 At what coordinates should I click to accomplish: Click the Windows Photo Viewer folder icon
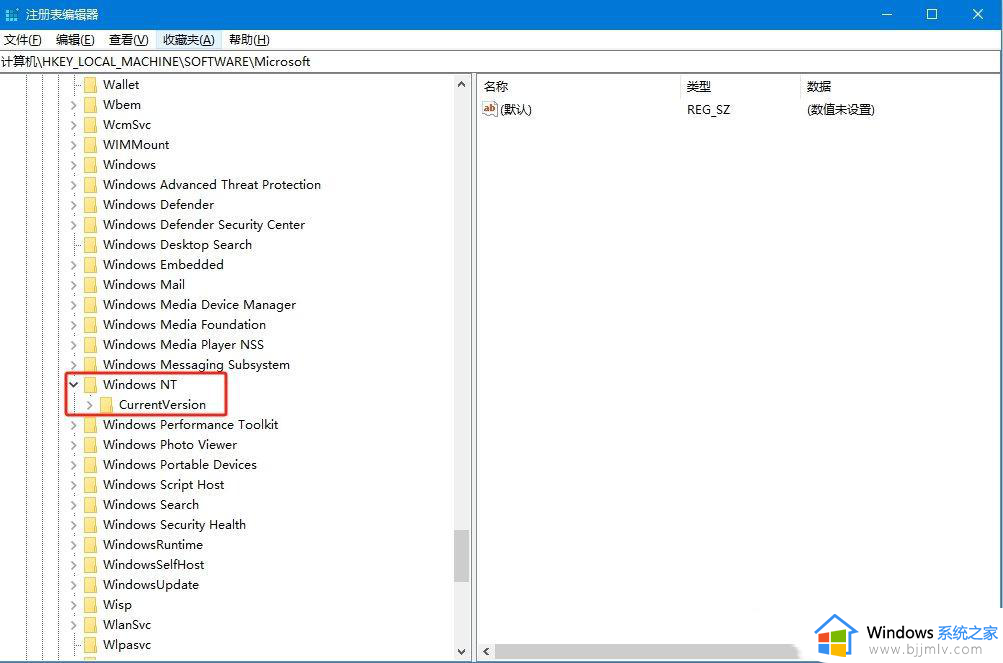coord(90,444)
